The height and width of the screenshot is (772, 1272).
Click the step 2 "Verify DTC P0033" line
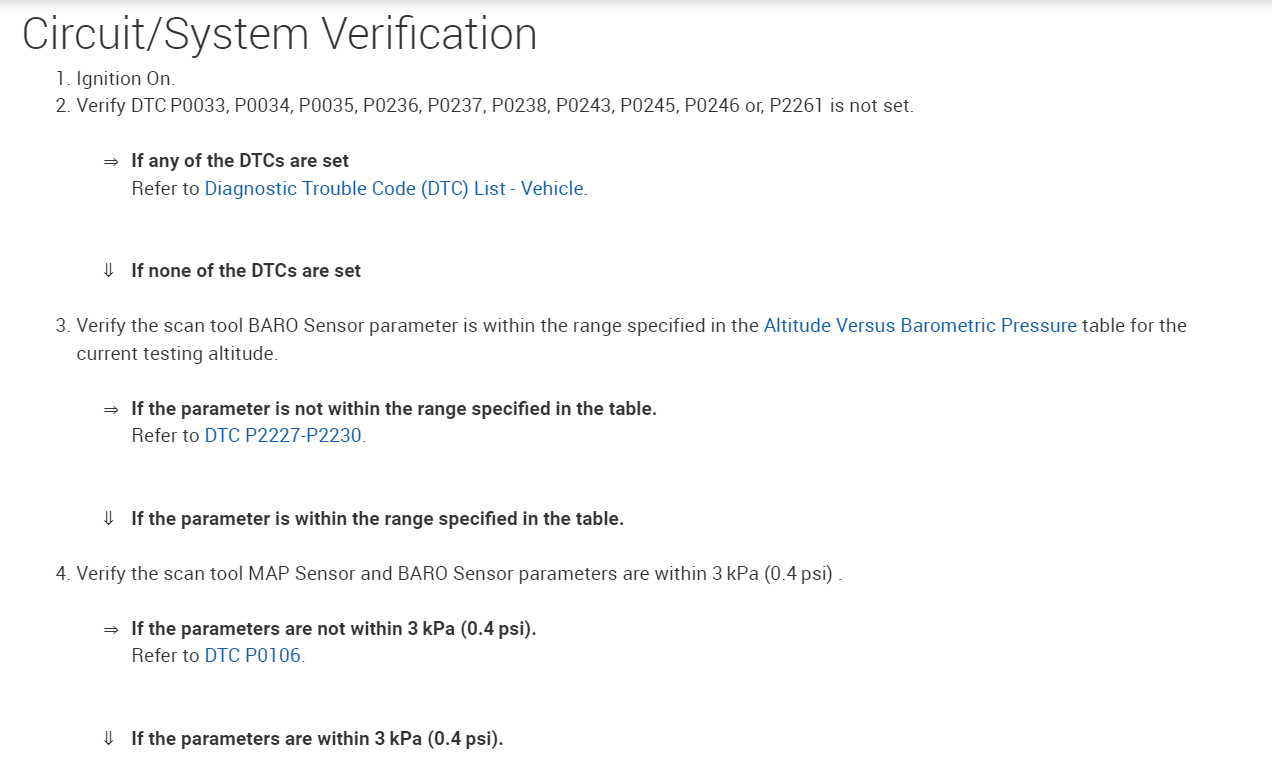pos(494,105)
